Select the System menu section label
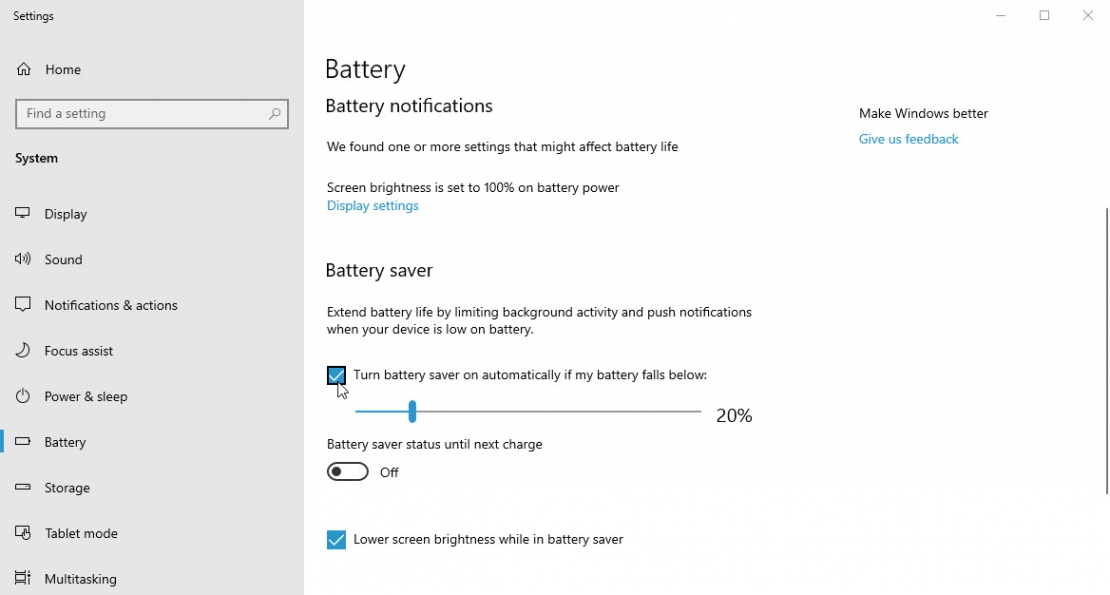 pyautogui.click(x=34, y=158)
